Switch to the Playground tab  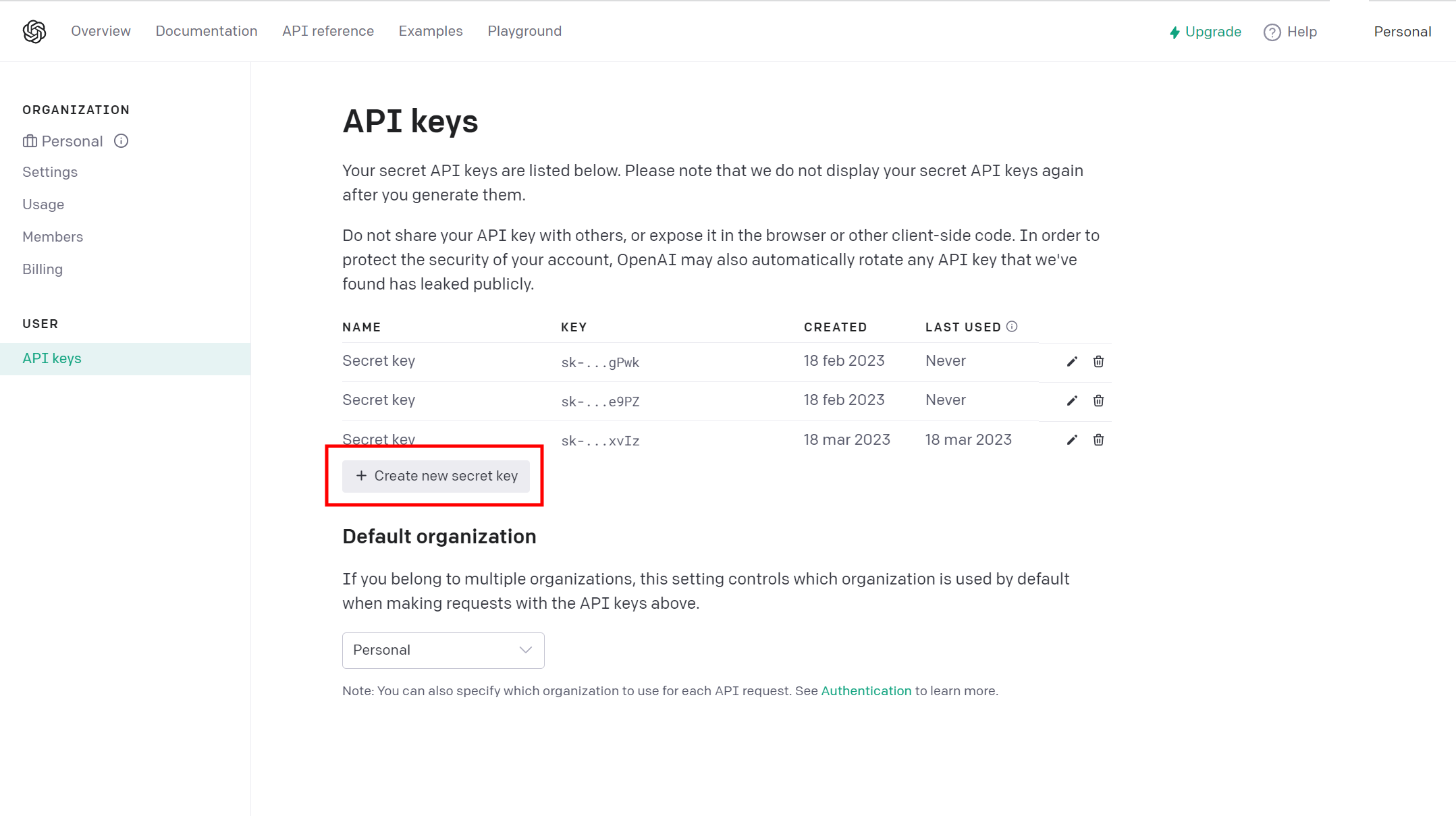click(524, 31)
